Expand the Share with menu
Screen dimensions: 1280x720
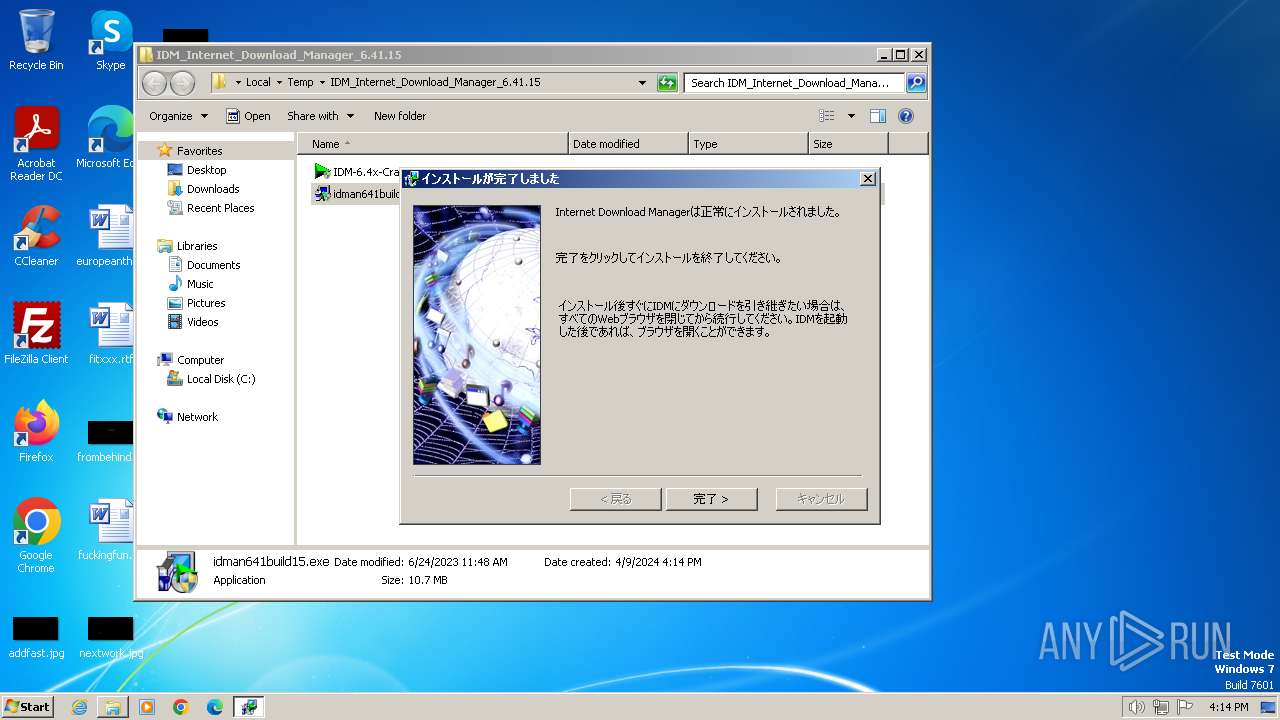pos(320,116)
